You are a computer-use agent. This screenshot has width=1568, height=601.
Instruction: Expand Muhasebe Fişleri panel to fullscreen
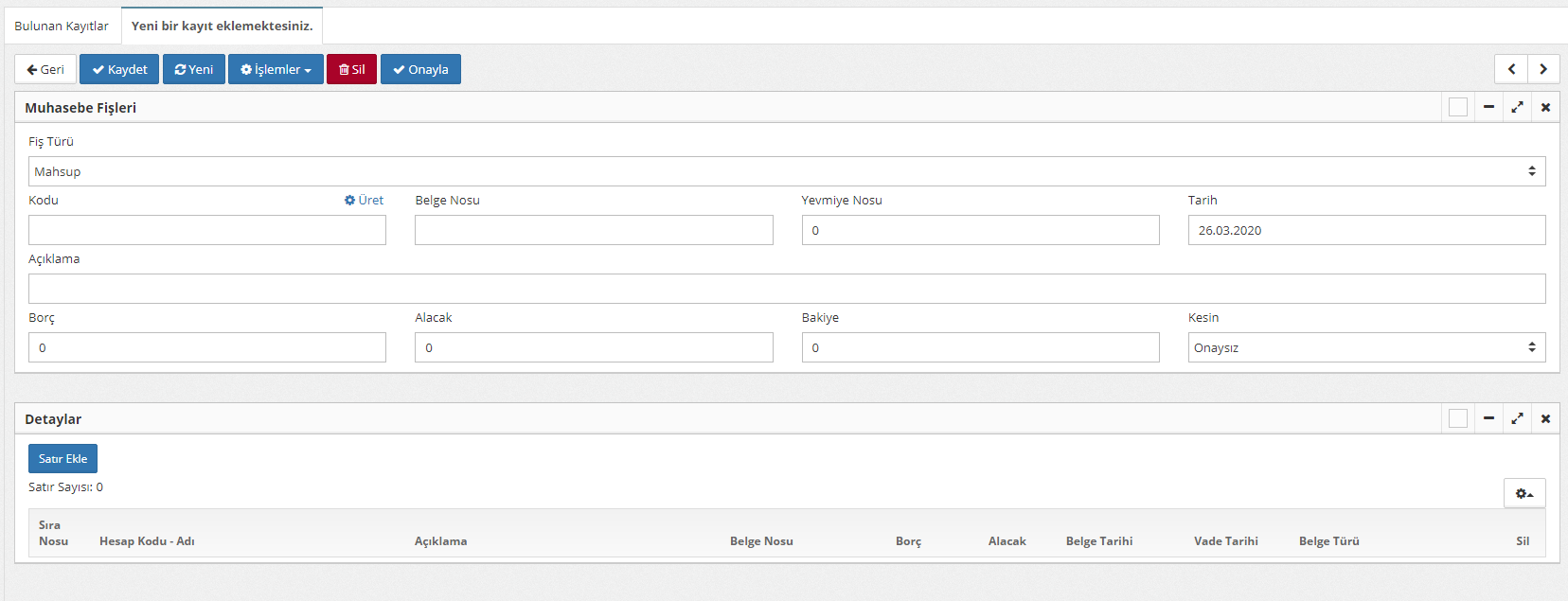(1517, 107)
